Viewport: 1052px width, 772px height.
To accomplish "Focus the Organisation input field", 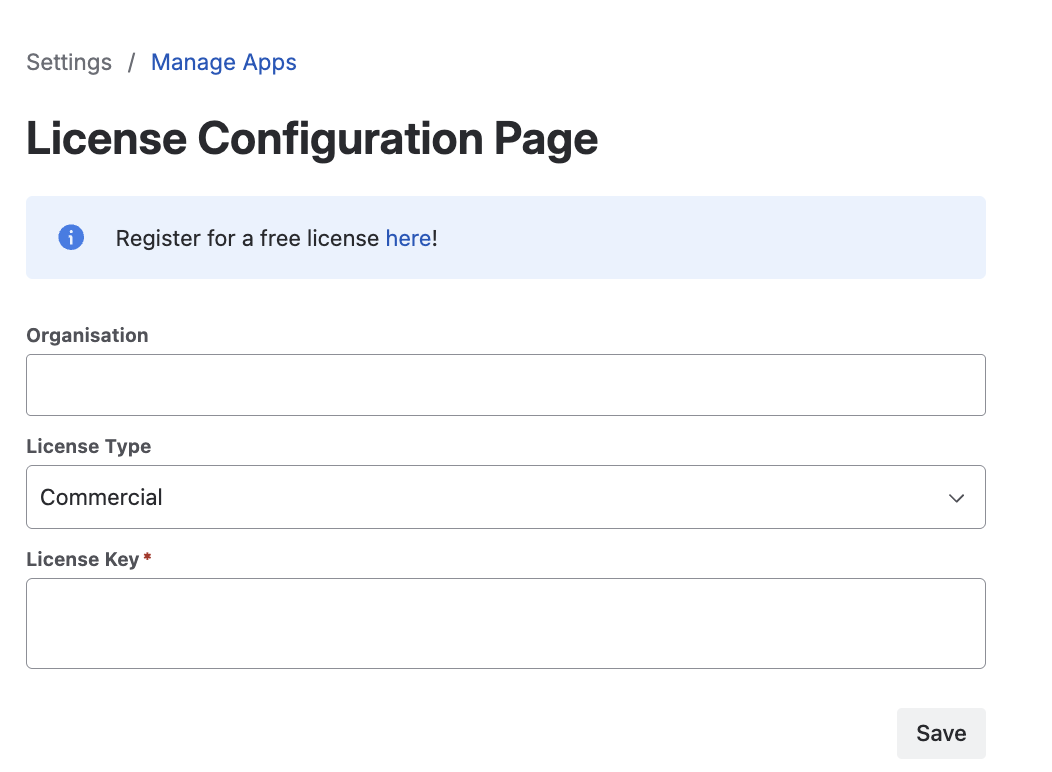I will point(506,385).
